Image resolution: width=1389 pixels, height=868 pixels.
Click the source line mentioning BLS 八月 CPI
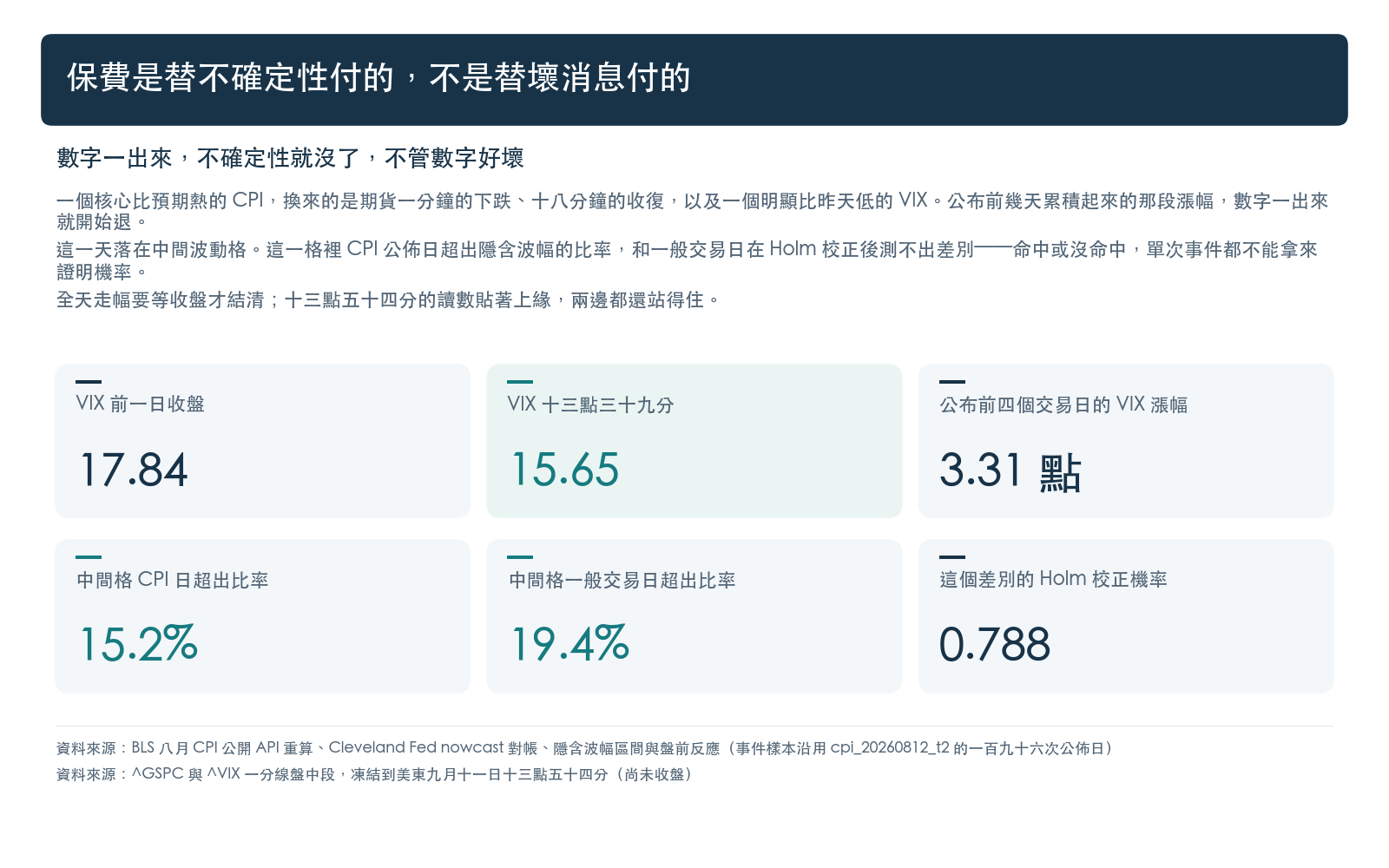586,748
